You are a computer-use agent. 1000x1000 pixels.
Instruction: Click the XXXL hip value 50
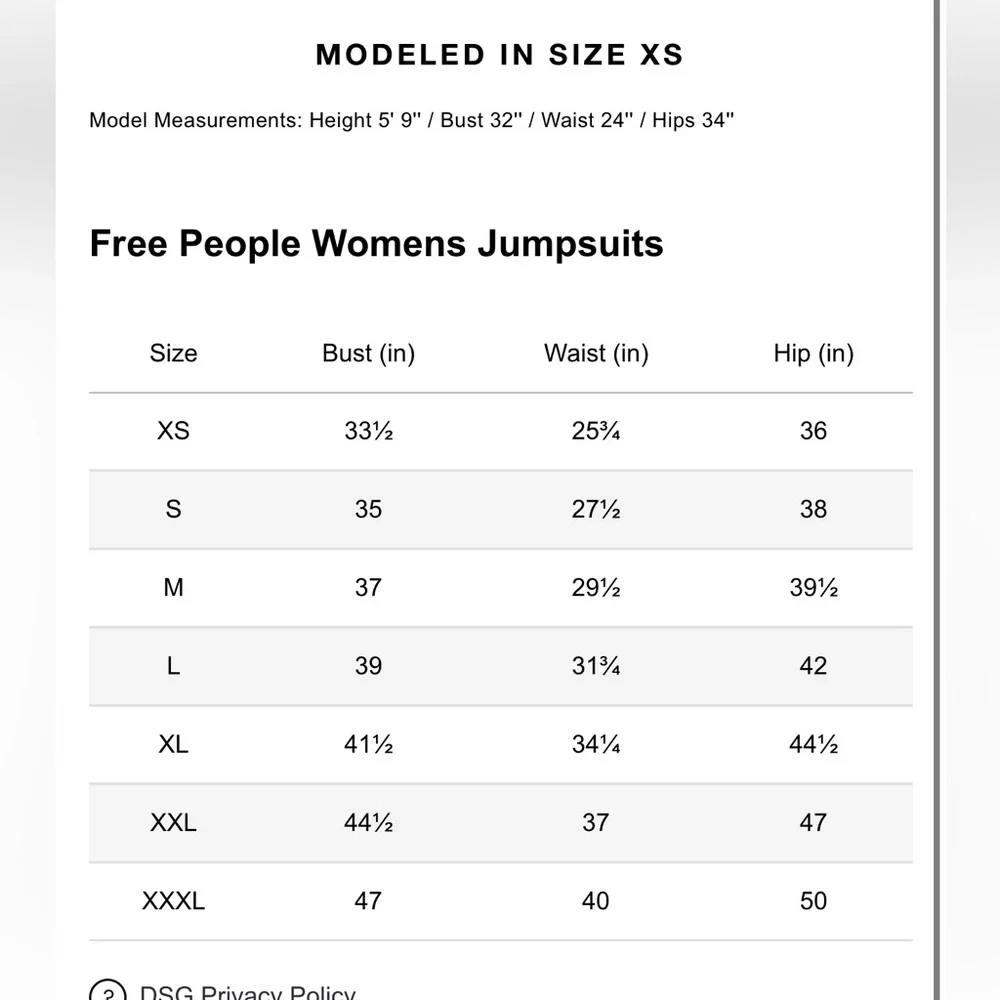pyautogui.click(x=813, y=902)
